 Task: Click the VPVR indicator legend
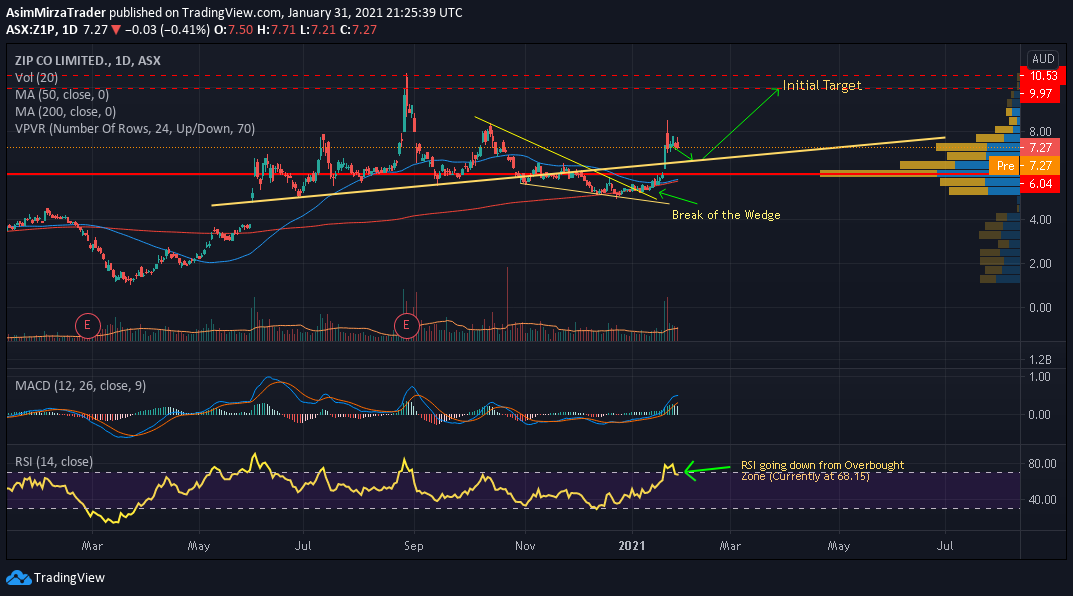135,129
